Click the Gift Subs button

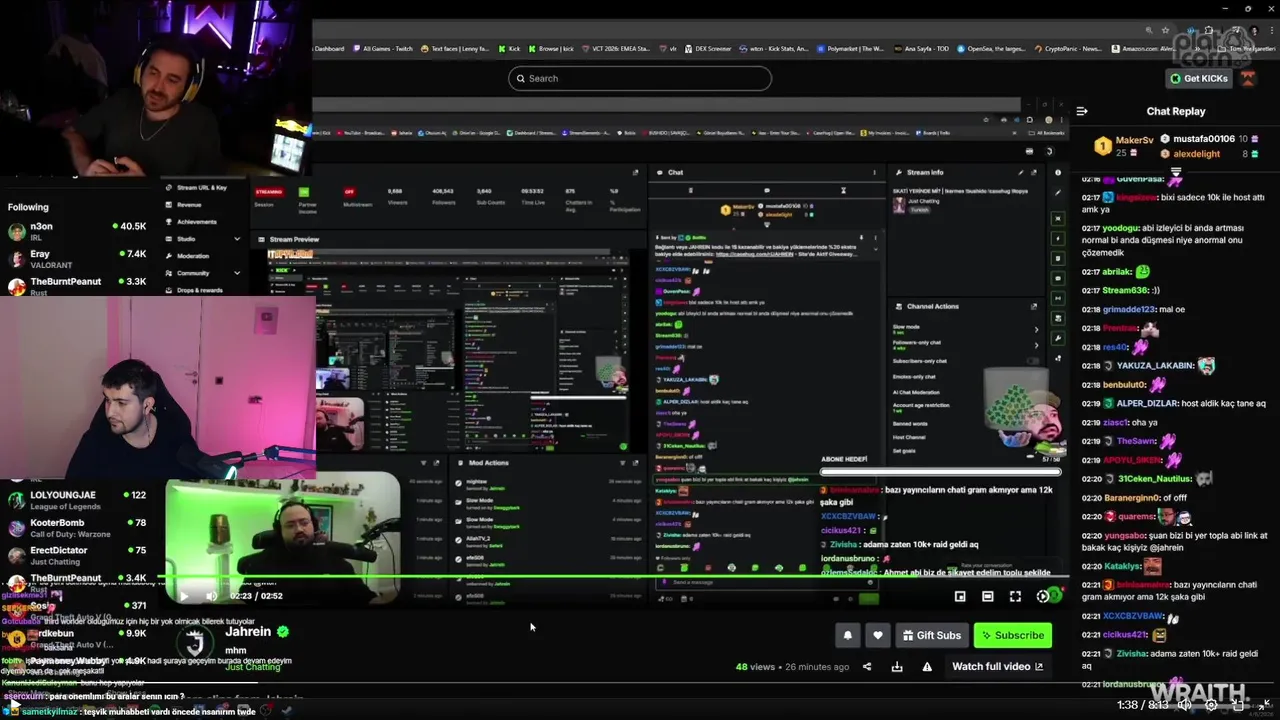[931, 635]
